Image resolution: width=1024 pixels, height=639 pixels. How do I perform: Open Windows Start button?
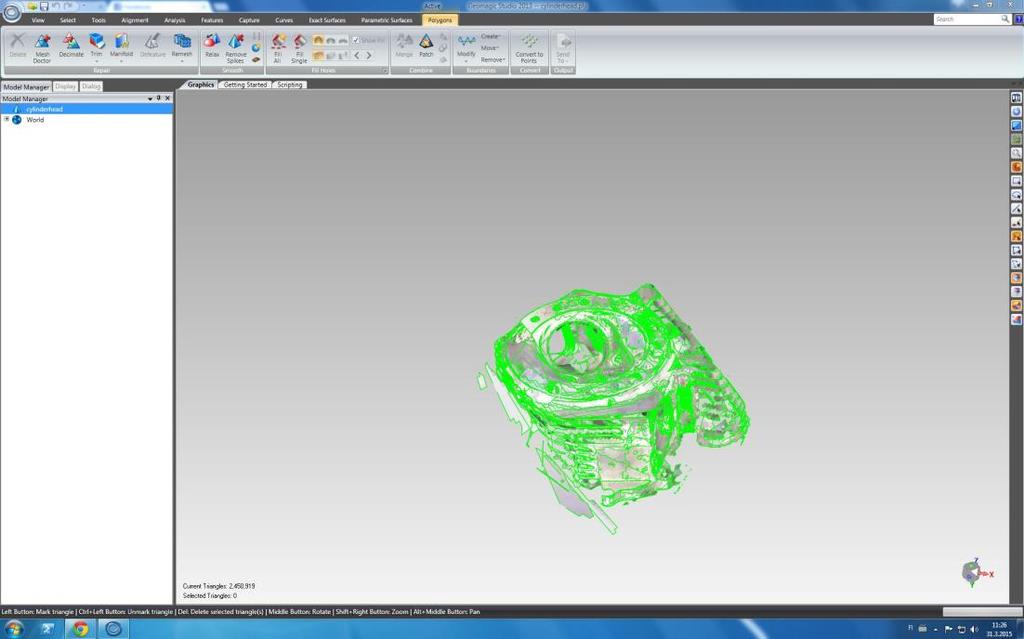click(14, 629)
